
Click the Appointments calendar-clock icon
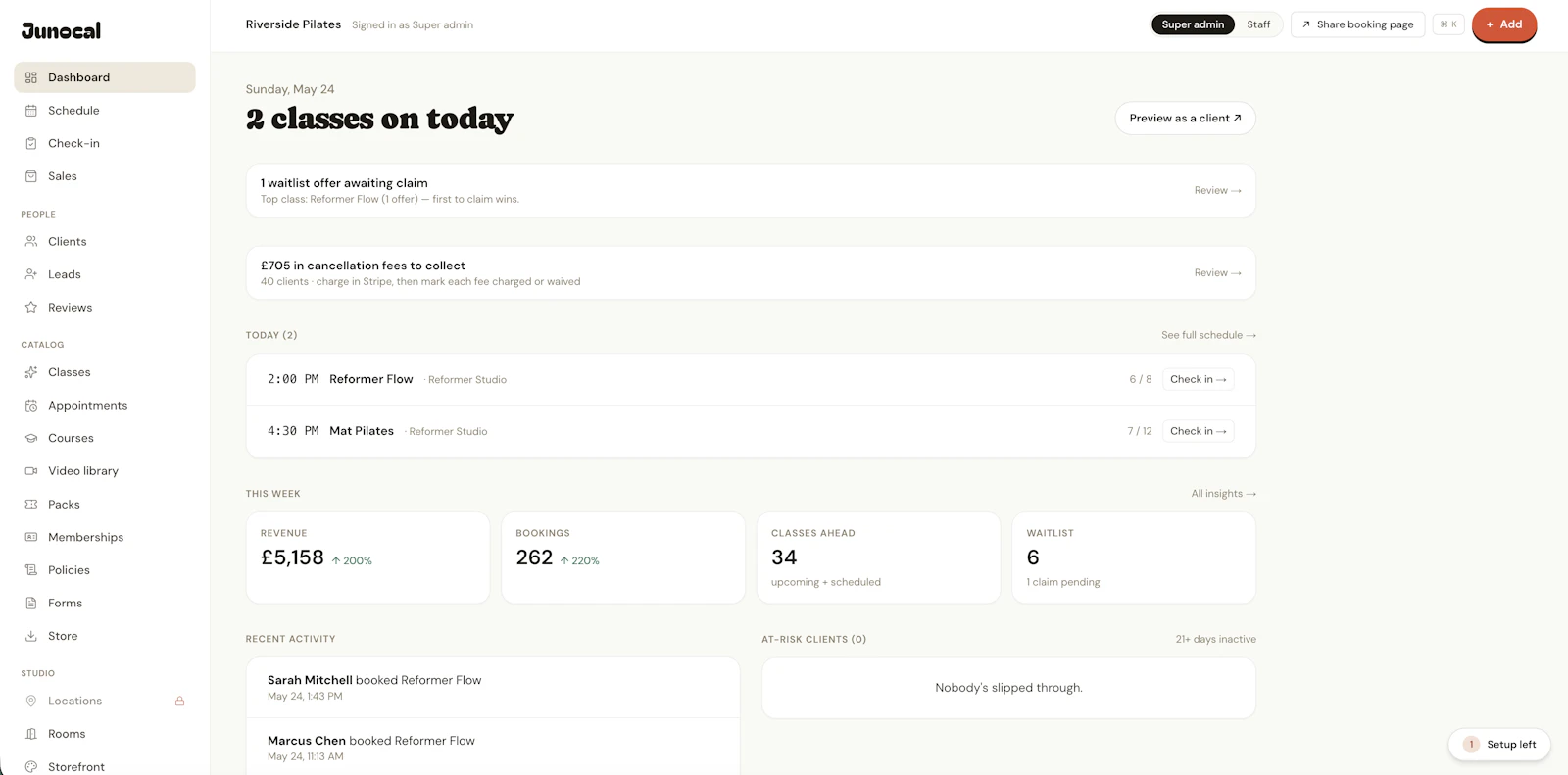point(31,406)
